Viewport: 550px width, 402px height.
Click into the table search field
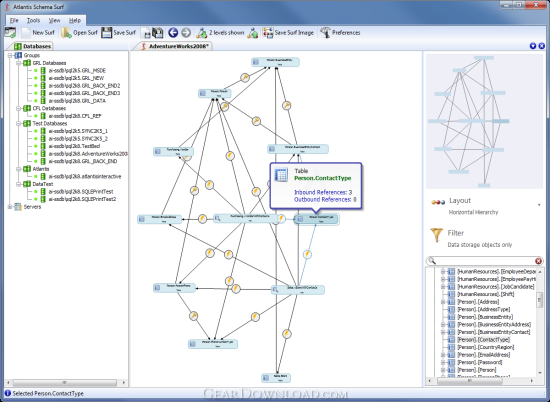485,261
